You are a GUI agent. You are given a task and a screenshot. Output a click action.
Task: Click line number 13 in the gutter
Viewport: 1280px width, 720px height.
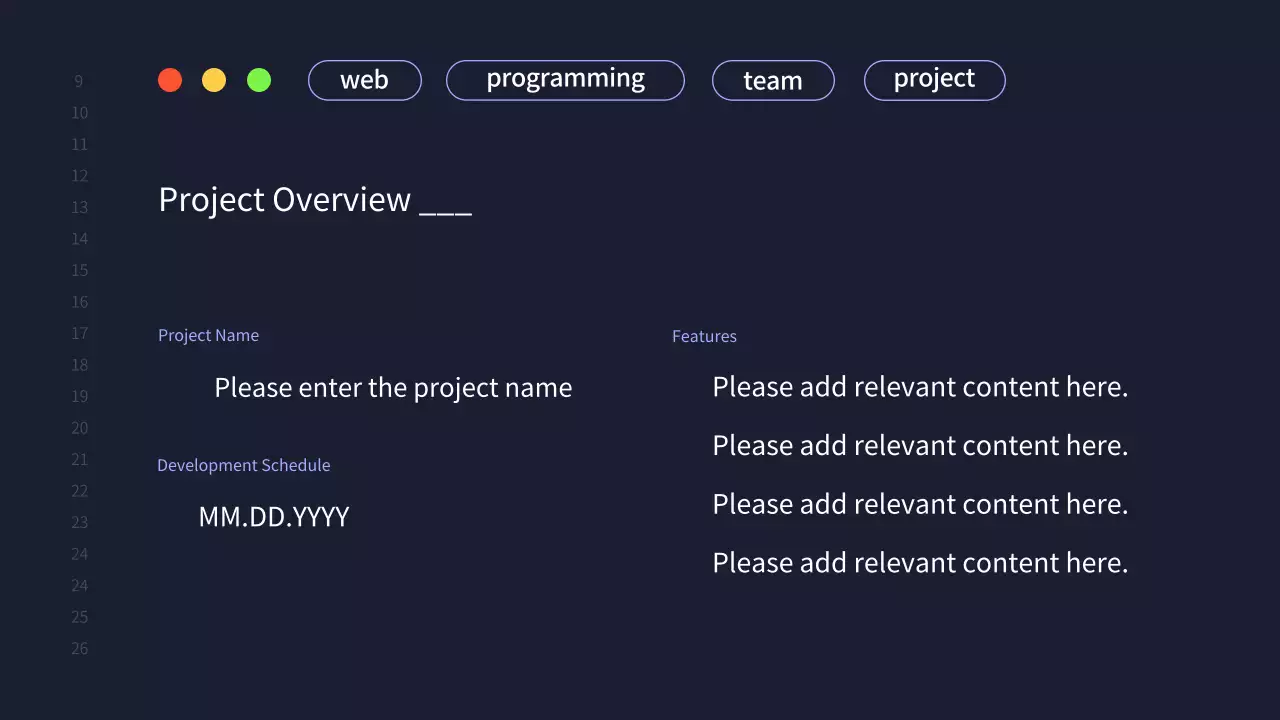click(x=79, y=207)
